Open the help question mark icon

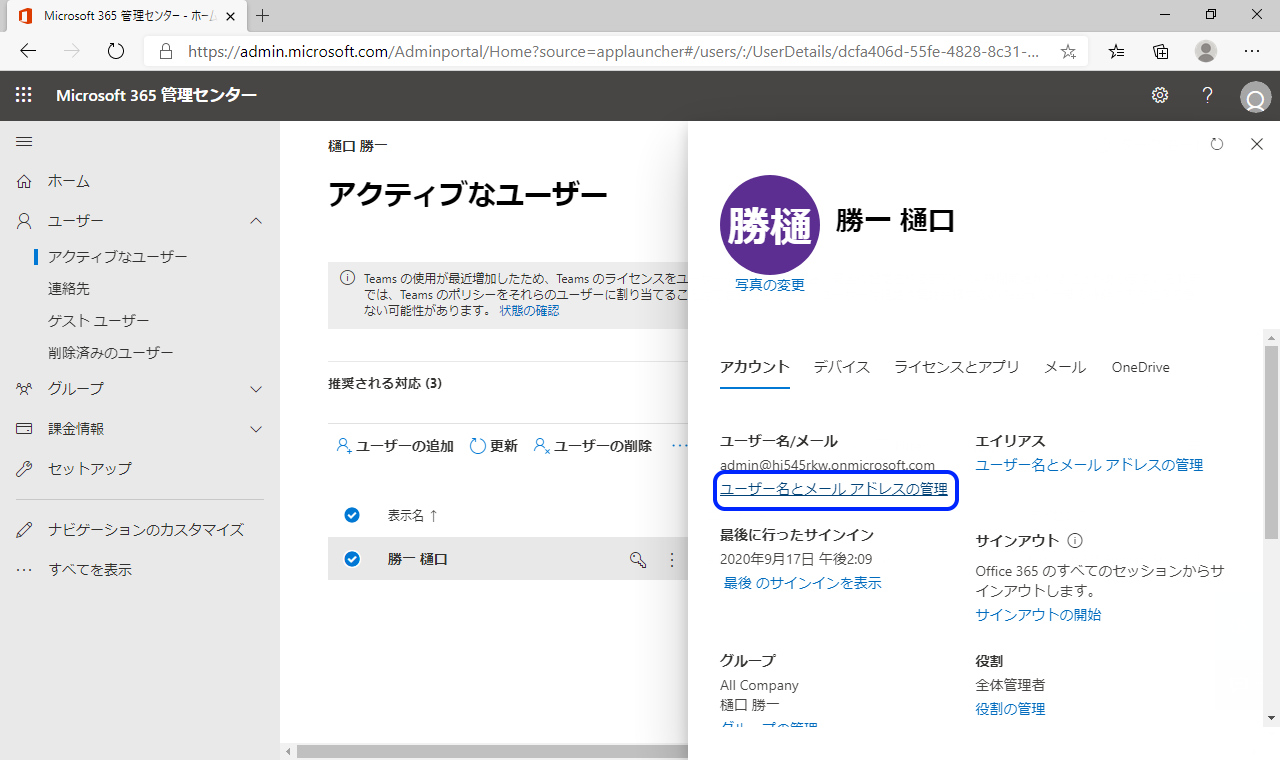click(x=1207, y=95)
